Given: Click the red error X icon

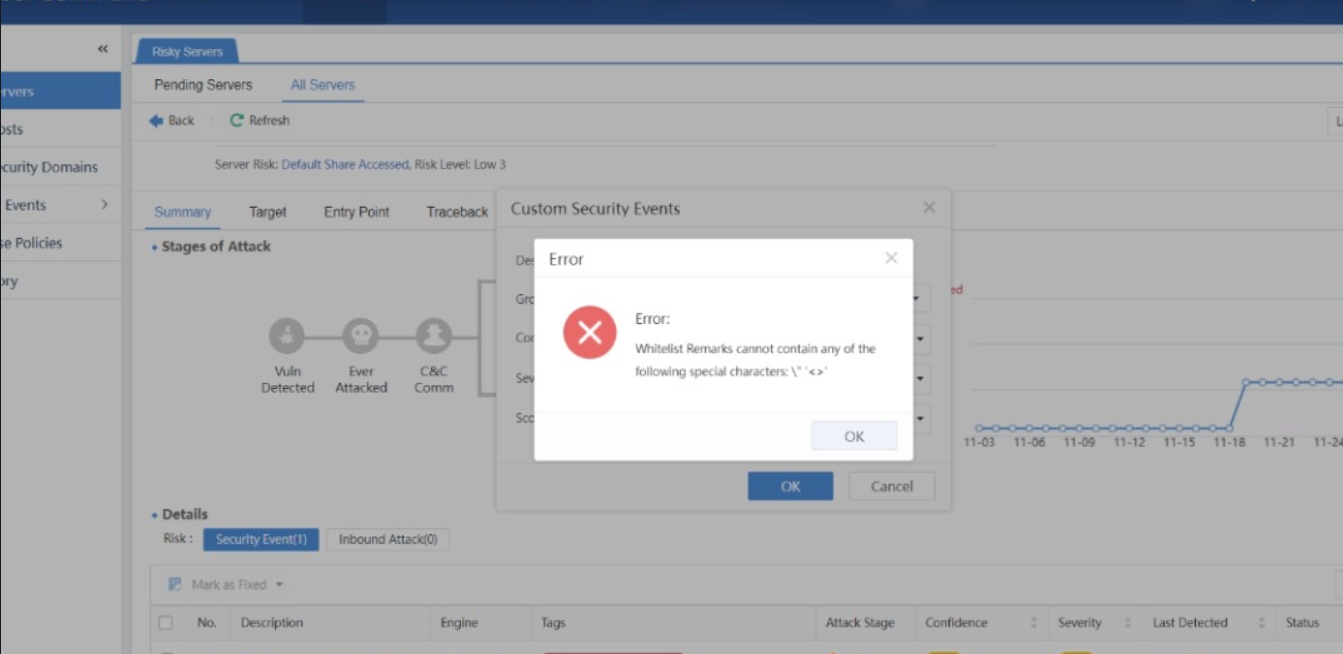Looking at the screenshot, I should coord(589,332).
